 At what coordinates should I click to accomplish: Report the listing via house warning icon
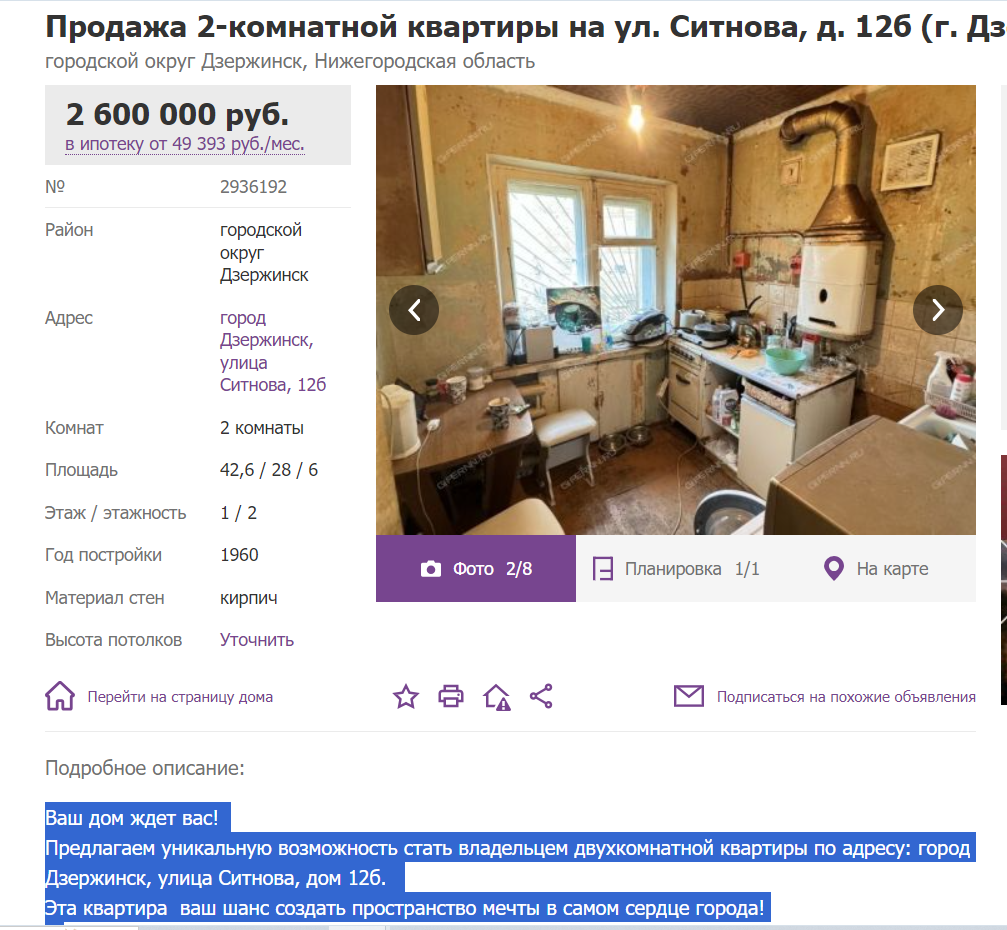tap(496, 697)
